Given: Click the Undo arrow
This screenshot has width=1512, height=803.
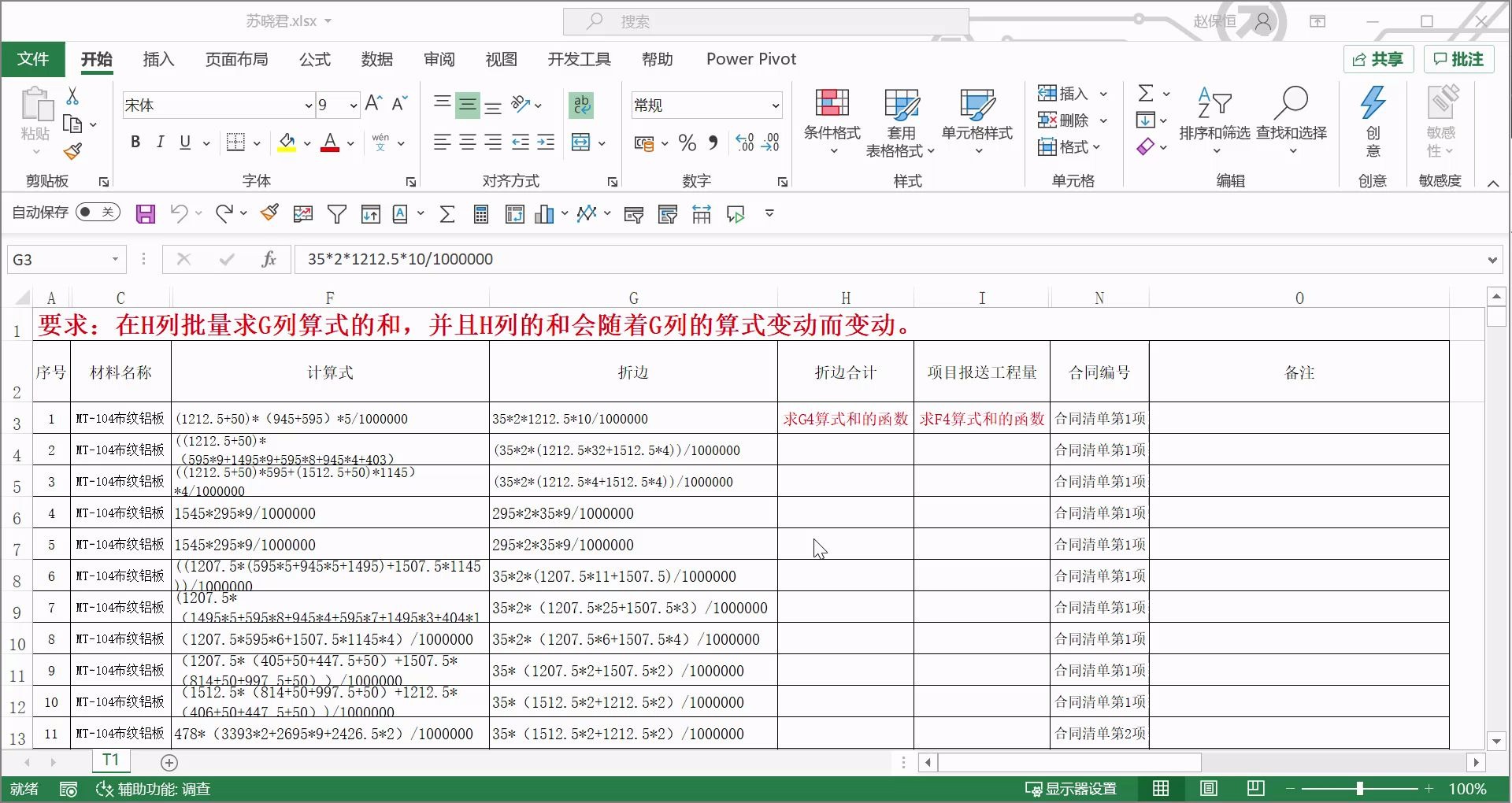Looking at the screenshot, I should coord(180,213).
